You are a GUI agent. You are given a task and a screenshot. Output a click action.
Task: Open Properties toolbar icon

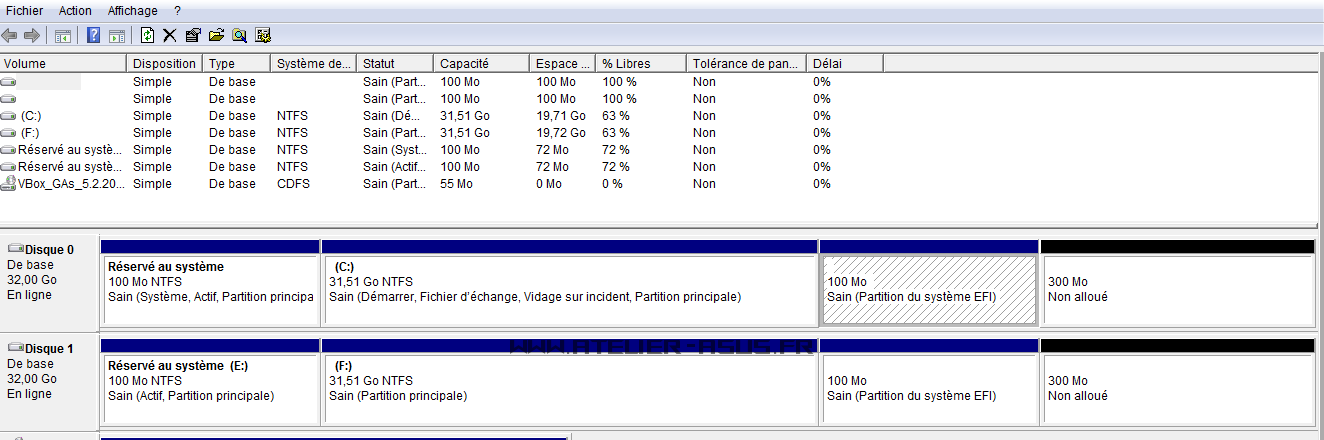(193, 35)
